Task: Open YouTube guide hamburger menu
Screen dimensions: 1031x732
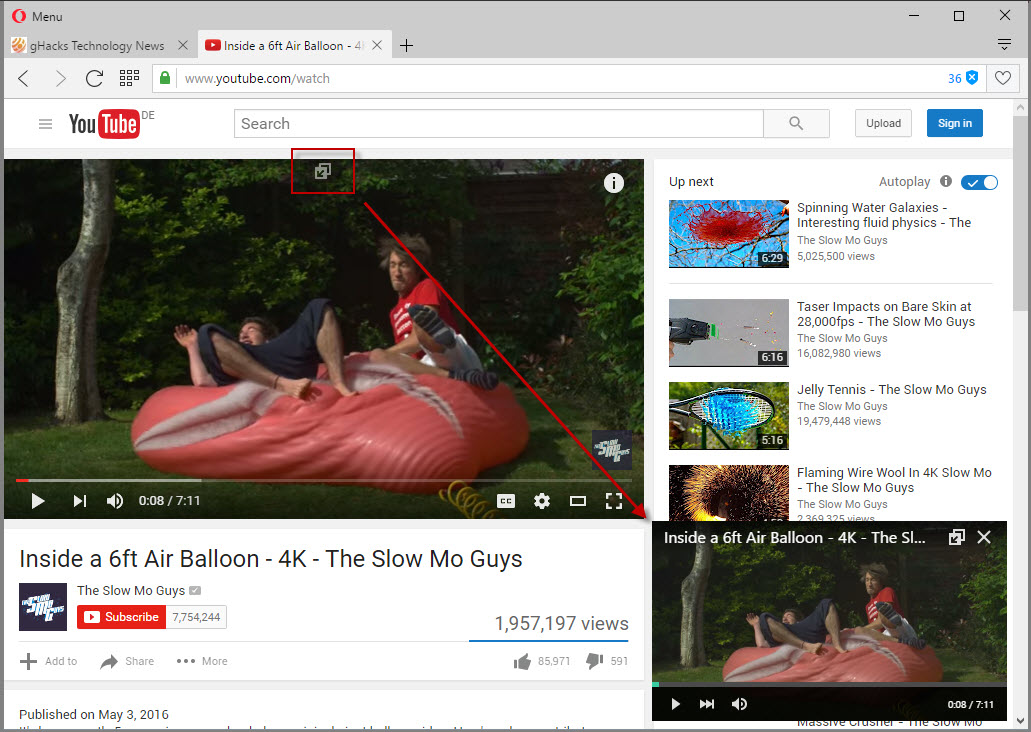Action: (45, 124)
